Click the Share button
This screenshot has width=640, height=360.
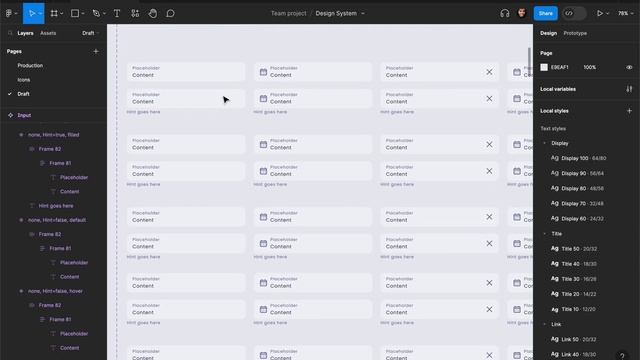click(545, 13)
